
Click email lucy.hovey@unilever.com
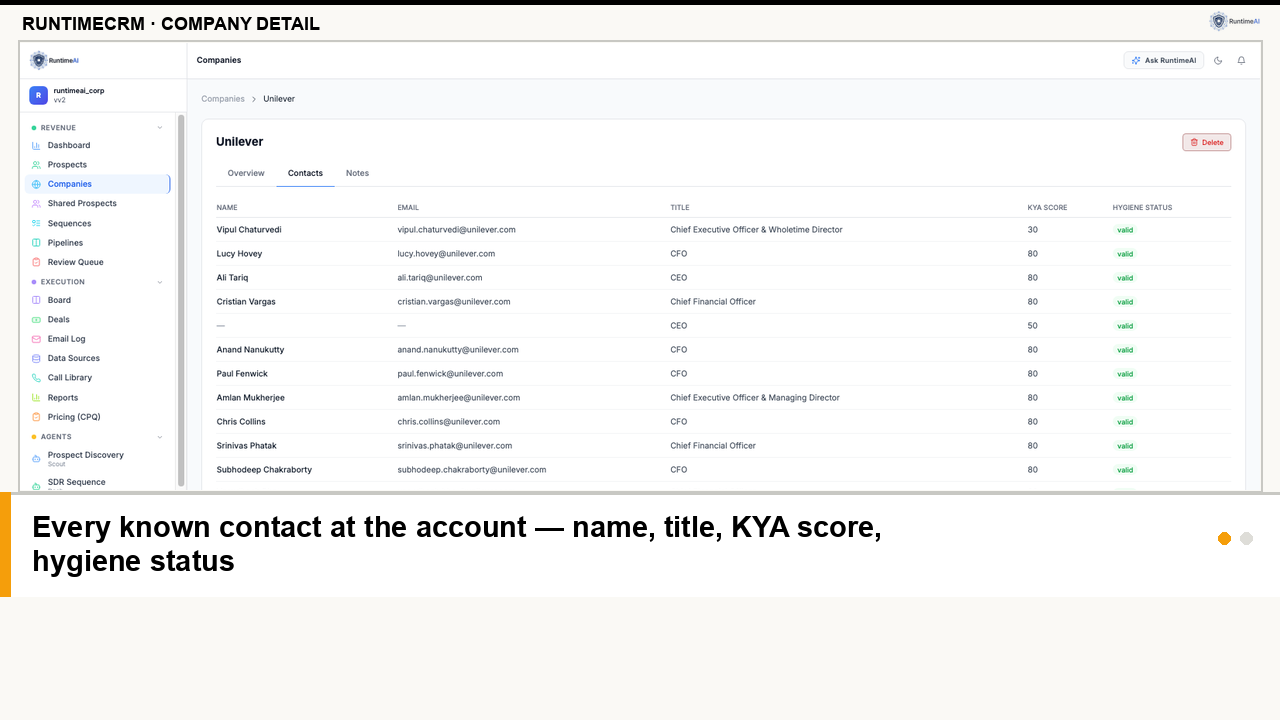pyautogui.click(x=446, y=254)
